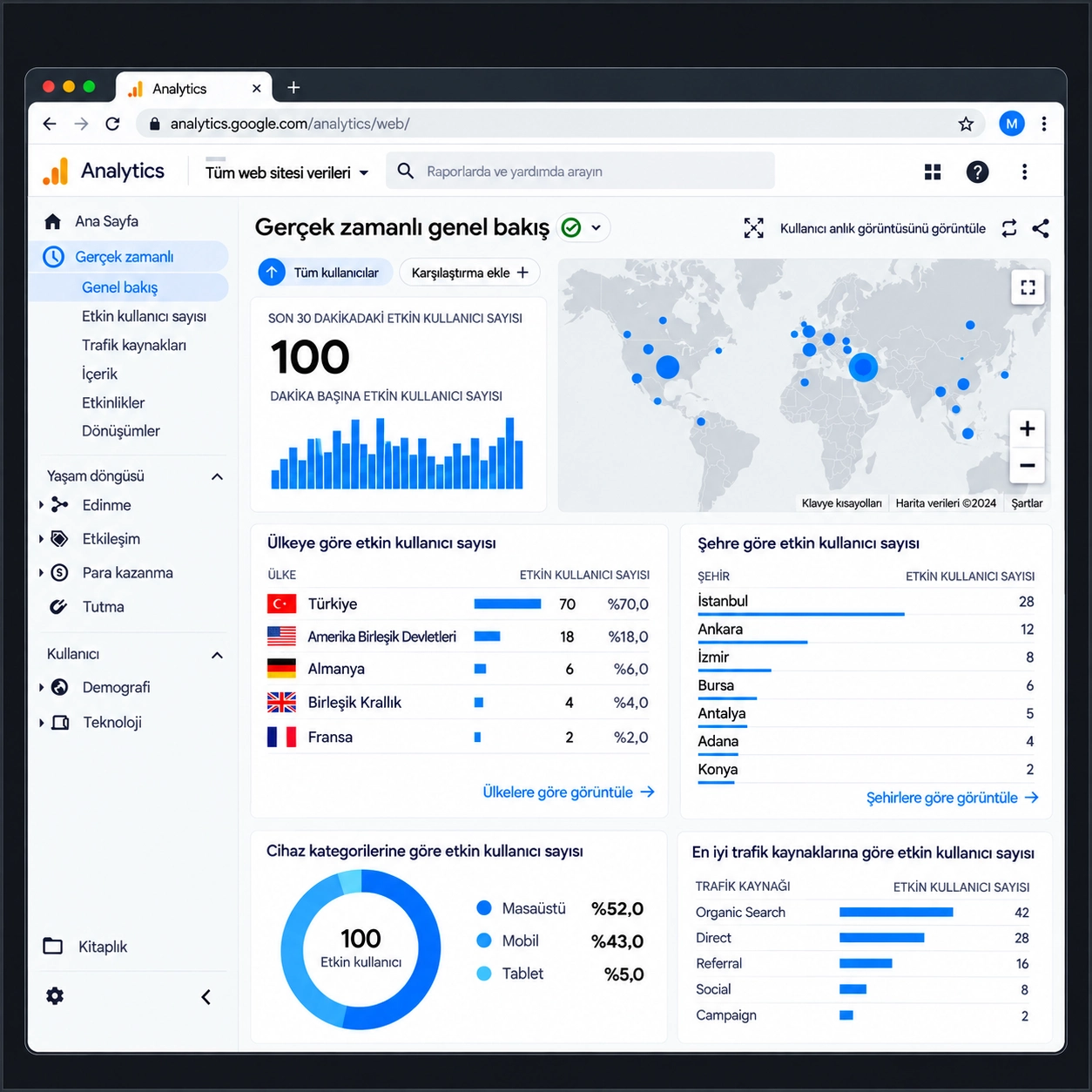
Task: Open the Tüm web sitesi verileri dropdown
Action: pyautogui.click(x=286, y=172)
